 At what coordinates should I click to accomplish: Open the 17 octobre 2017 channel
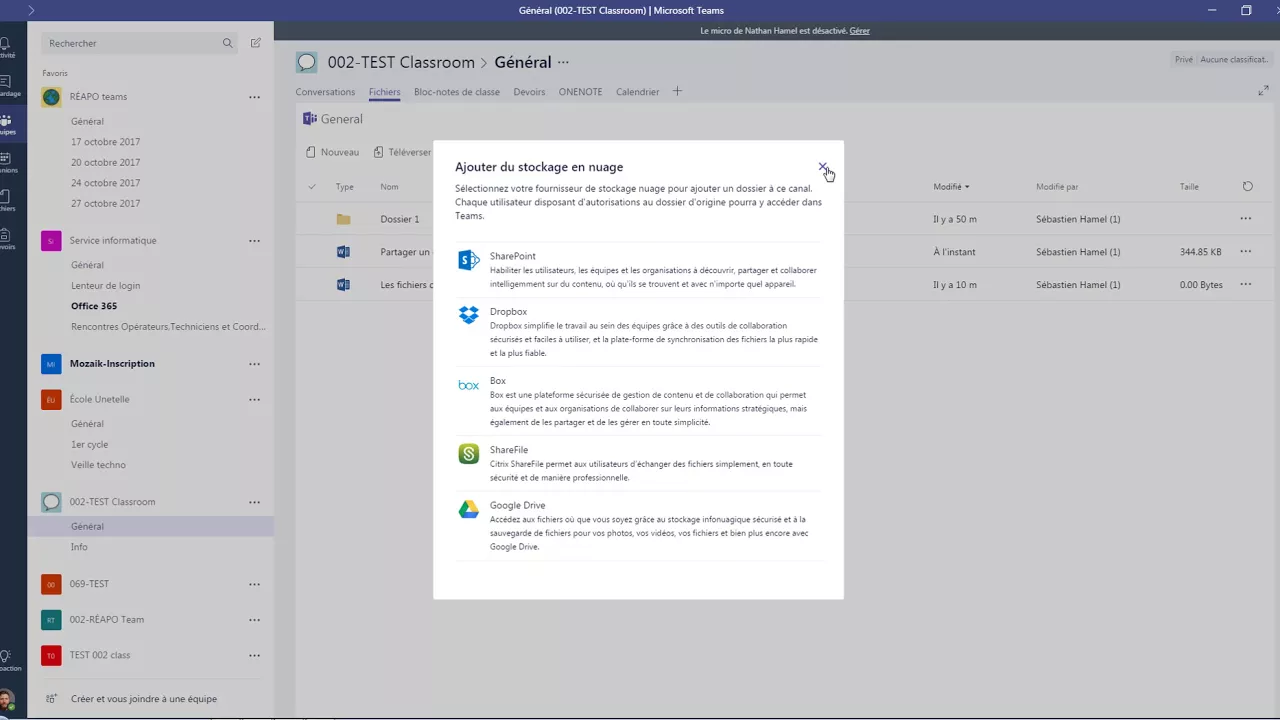105,142
